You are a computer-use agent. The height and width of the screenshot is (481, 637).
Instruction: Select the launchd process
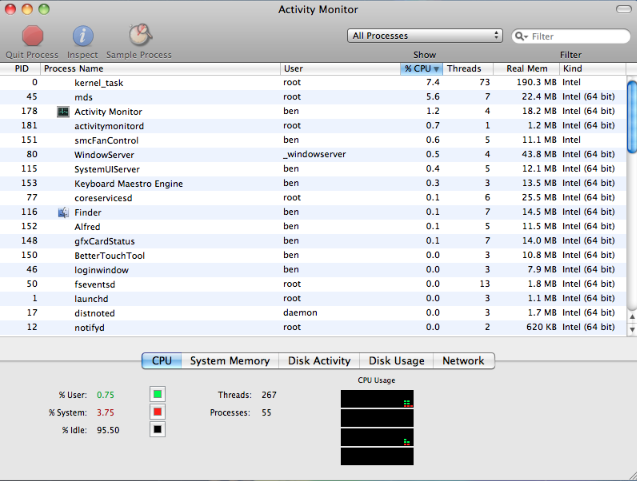[x=313, y=299]
